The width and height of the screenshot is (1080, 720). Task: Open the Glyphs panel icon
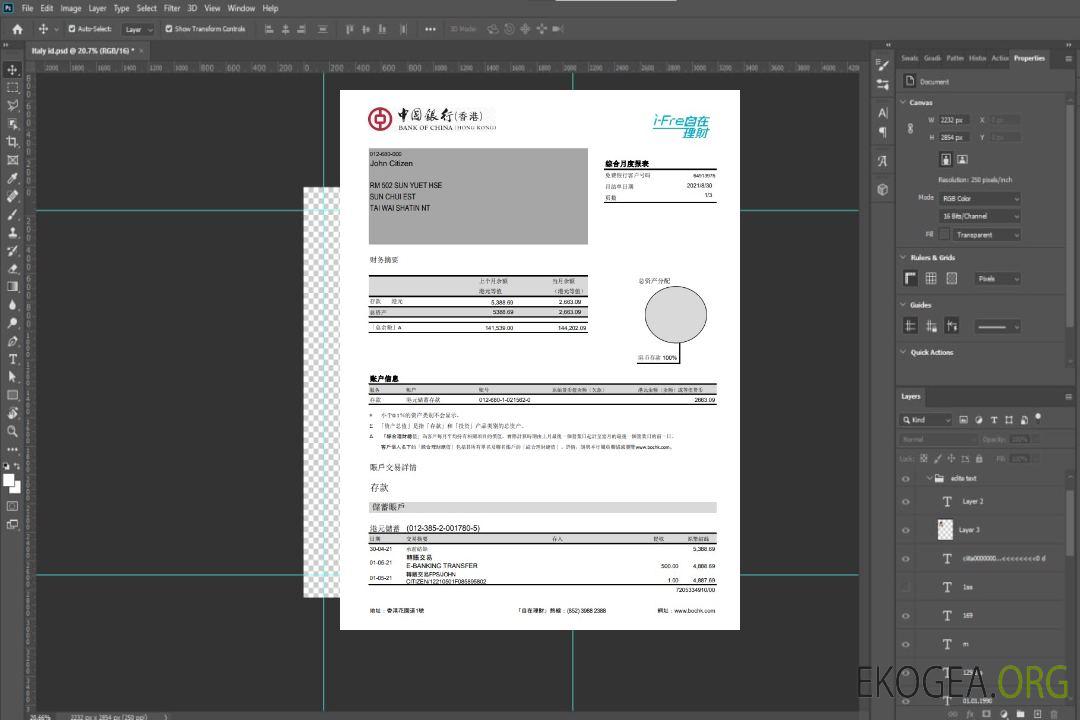[883, 161]
